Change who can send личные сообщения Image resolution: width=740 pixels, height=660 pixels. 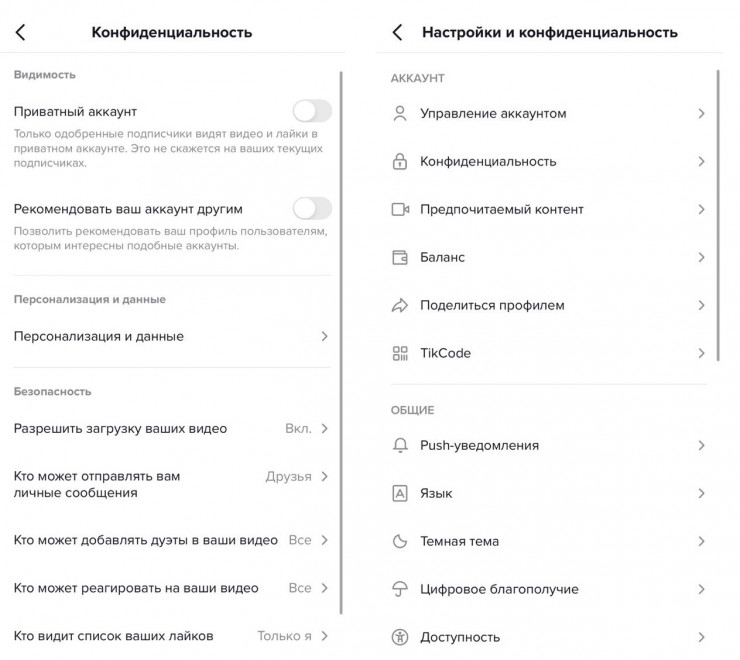[170, 484]
